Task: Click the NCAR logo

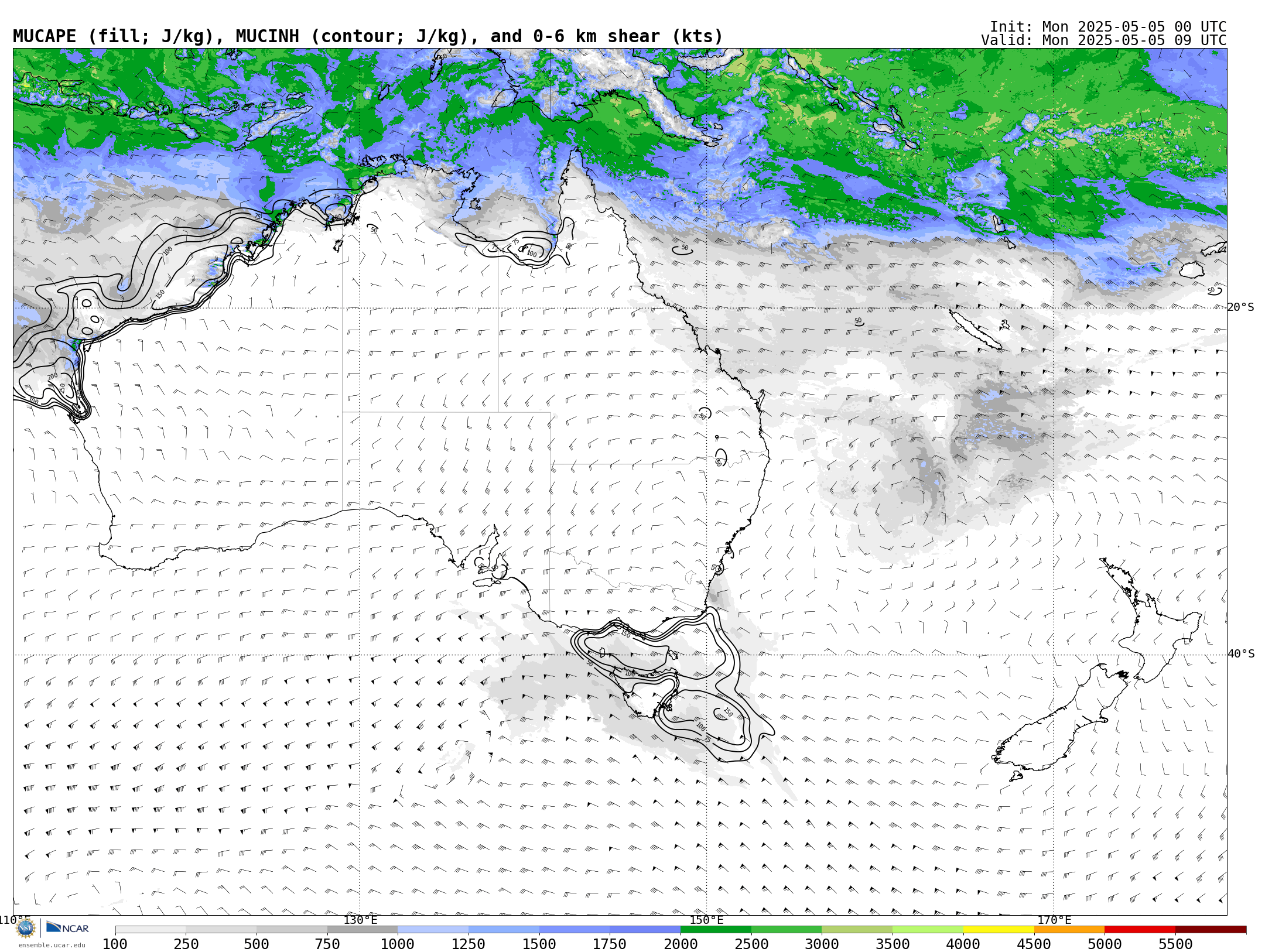Action: click(67, 928)
